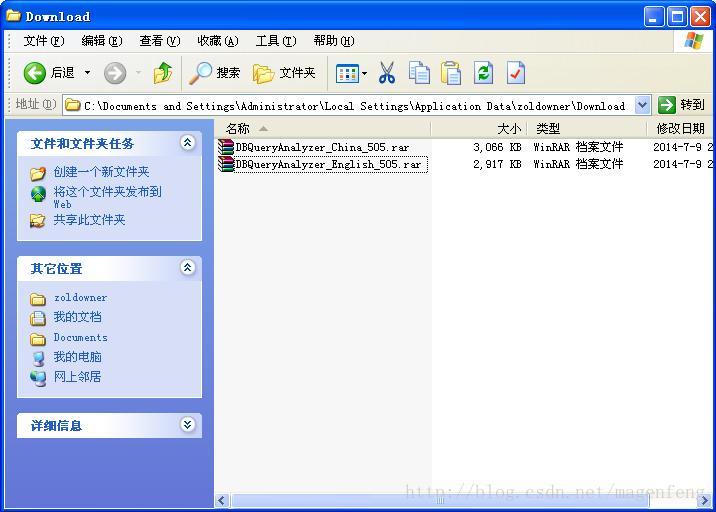Click the 网上邻居 network icon
Screen dimensions: 716x512
[x=38, y=378]
